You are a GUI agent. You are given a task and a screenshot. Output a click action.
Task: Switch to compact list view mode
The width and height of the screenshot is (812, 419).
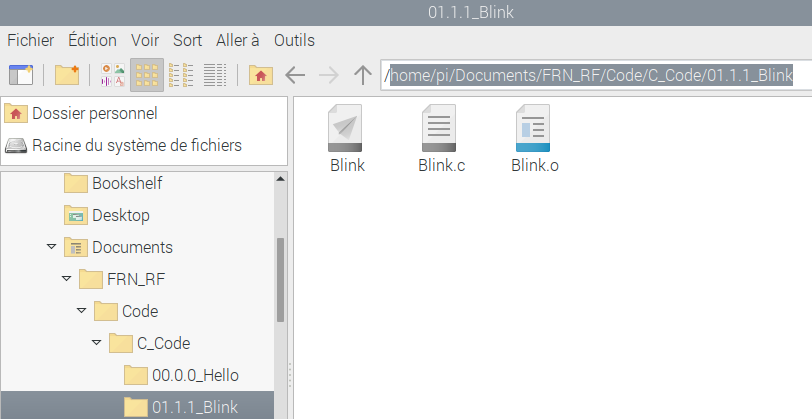click(181, 75)
